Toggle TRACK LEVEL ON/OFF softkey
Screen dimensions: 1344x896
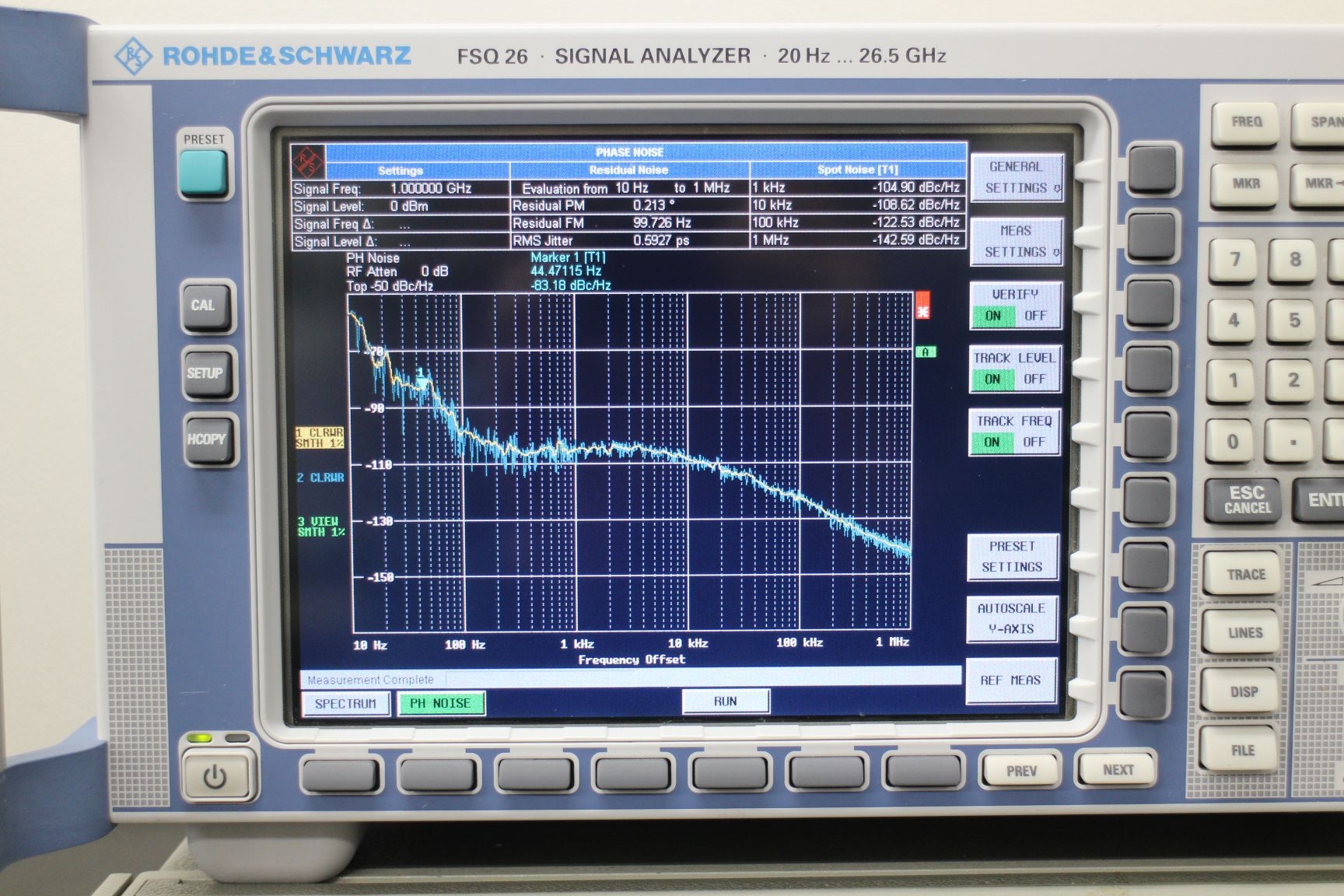1014,368
